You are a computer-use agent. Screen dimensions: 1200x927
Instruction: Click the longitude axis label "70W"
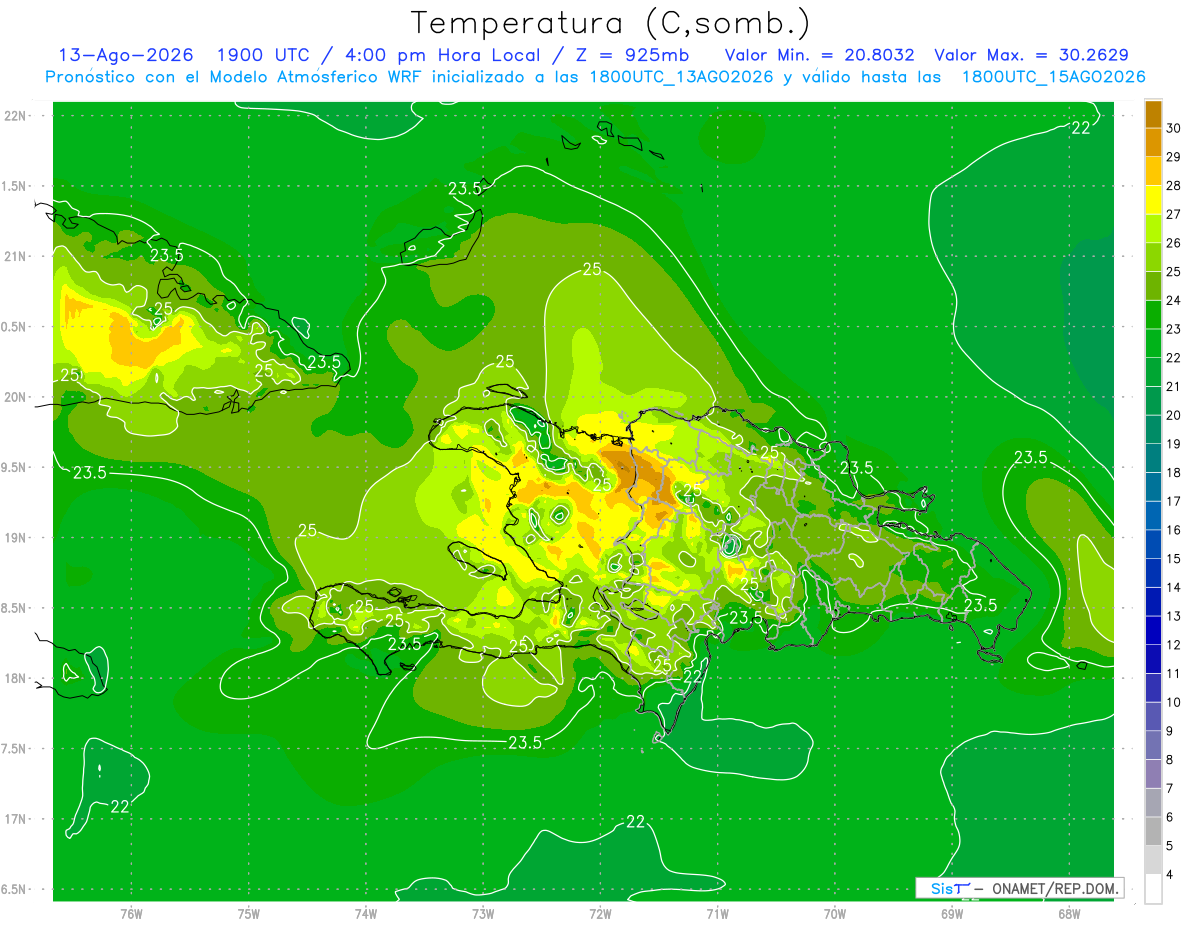tap(834, 914)
